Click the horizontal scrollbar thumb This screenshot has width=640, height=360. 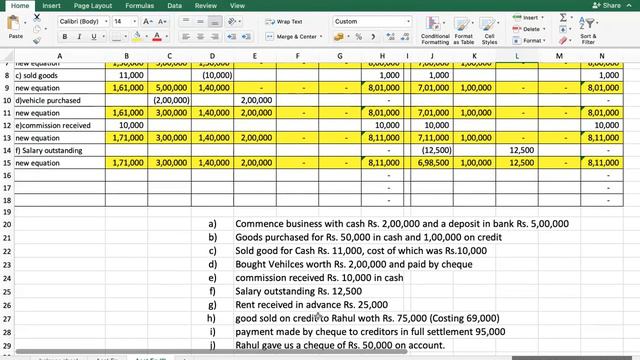[211, 351]
